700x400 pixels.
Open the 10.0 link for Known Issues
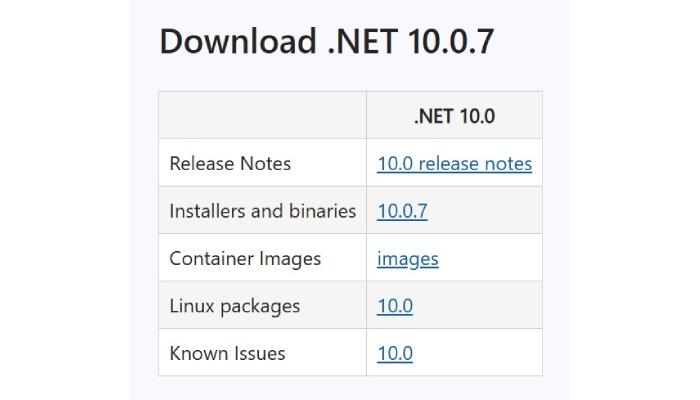[395, 353]
